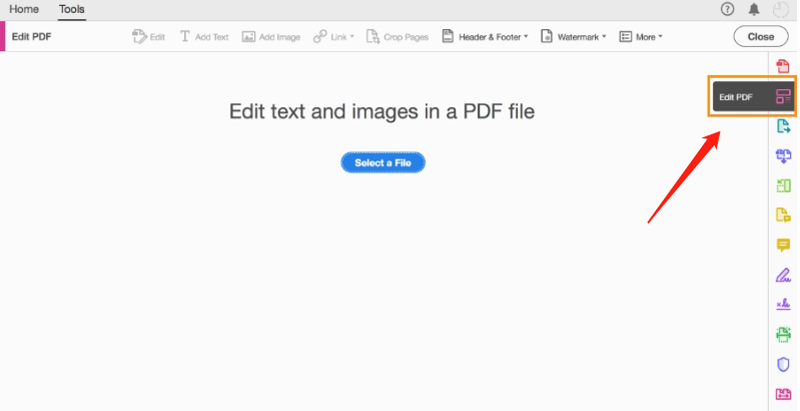Click the Select a File button

click(383, 163)
